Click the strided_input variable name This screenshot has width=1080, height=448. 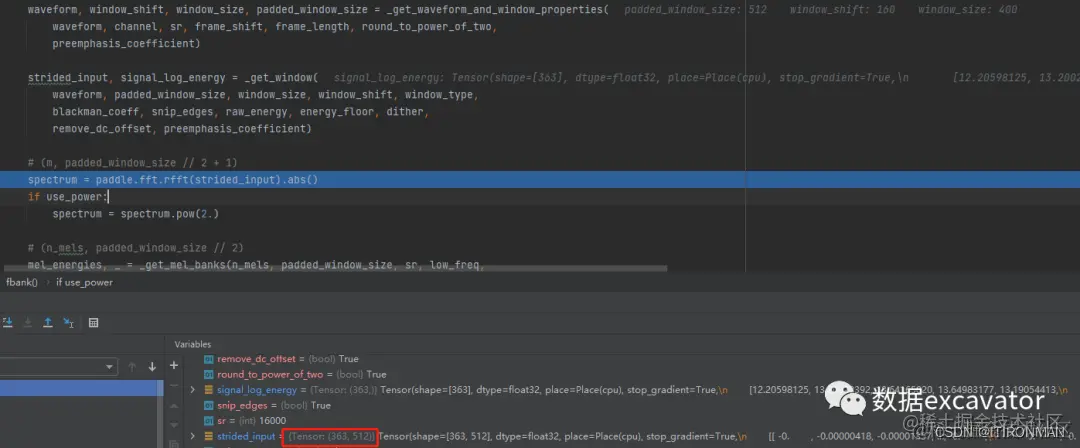[246, 436]
